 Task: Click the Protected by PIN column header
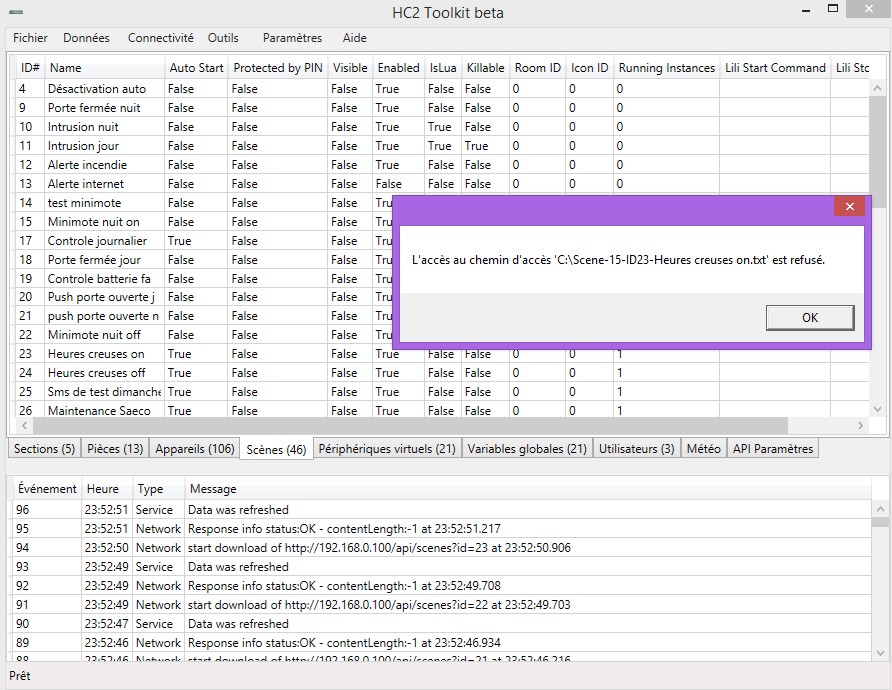click(278, 68)
